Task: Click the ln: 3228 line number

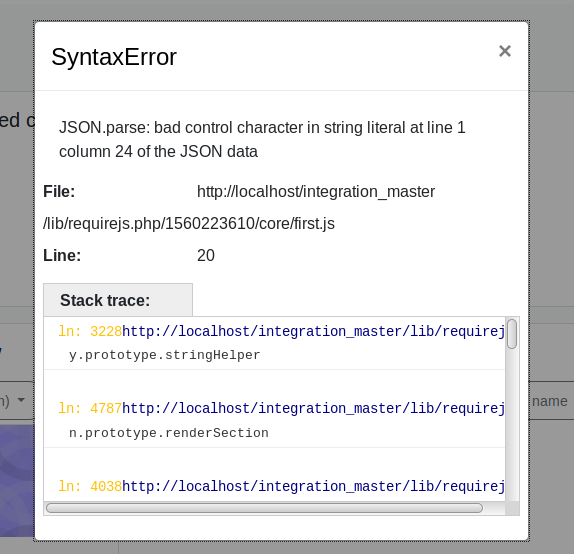Action: [90, 331]
